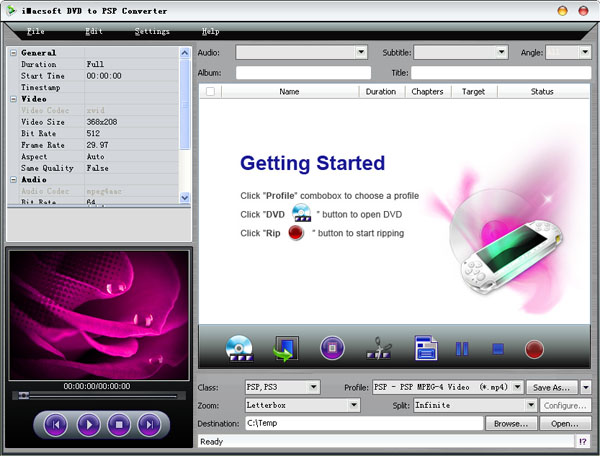
Task: Click the red Rip icon in Getting Started
Action: click(296, 233)
